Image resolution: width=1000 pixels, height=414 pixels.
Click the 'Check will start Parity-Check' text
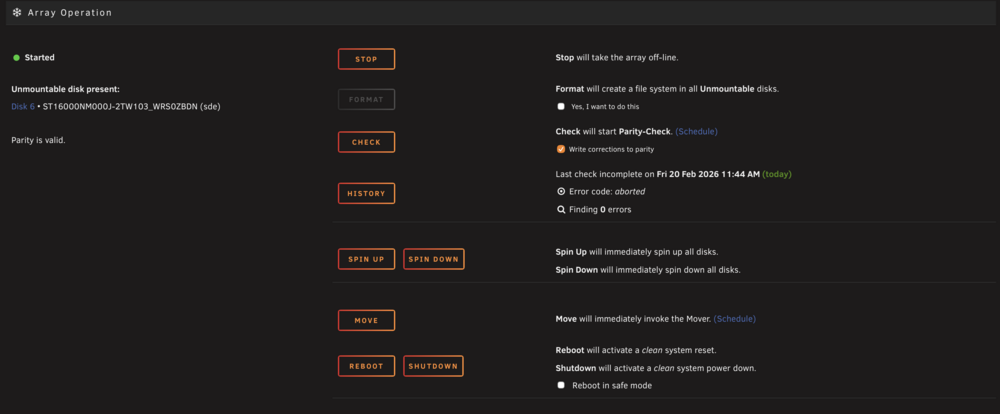pos(614,131)
